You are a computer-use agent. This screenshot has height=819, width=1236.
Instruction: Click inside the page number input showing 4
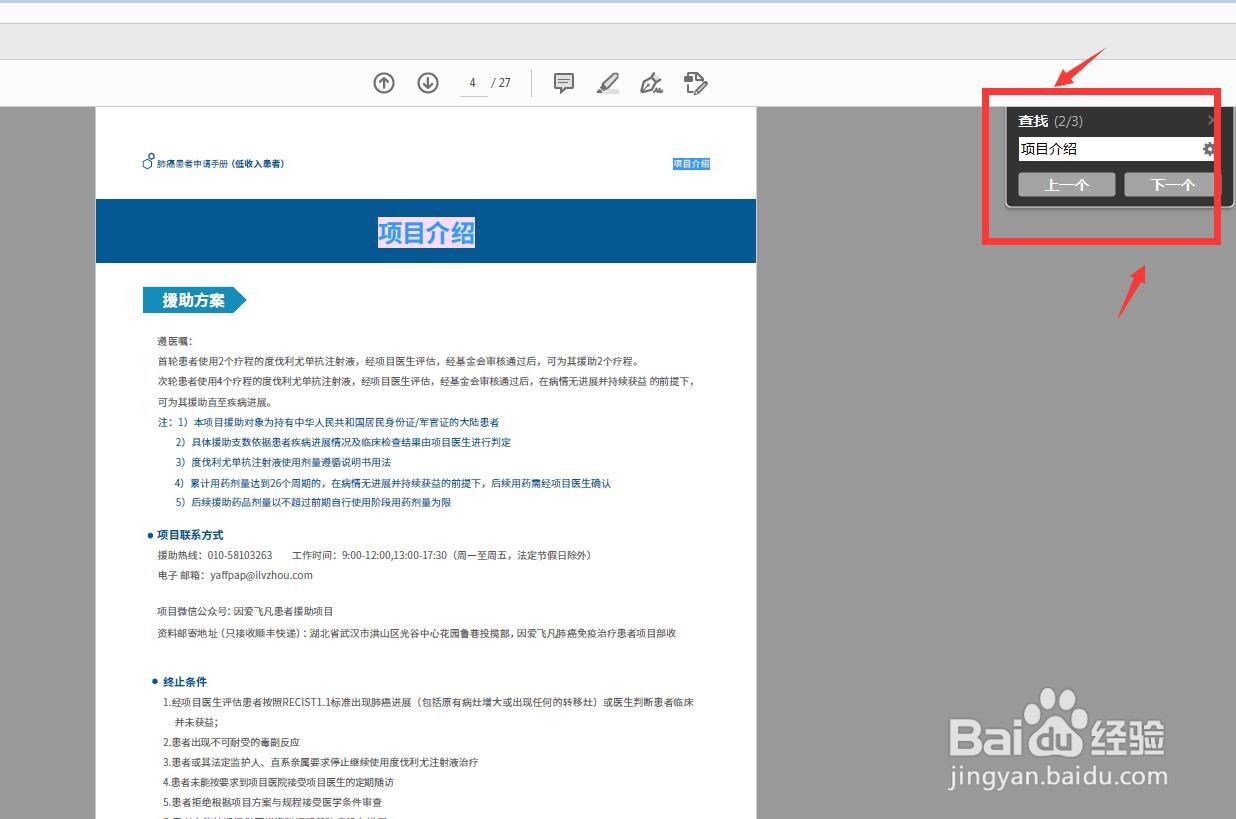coord(472,83)
